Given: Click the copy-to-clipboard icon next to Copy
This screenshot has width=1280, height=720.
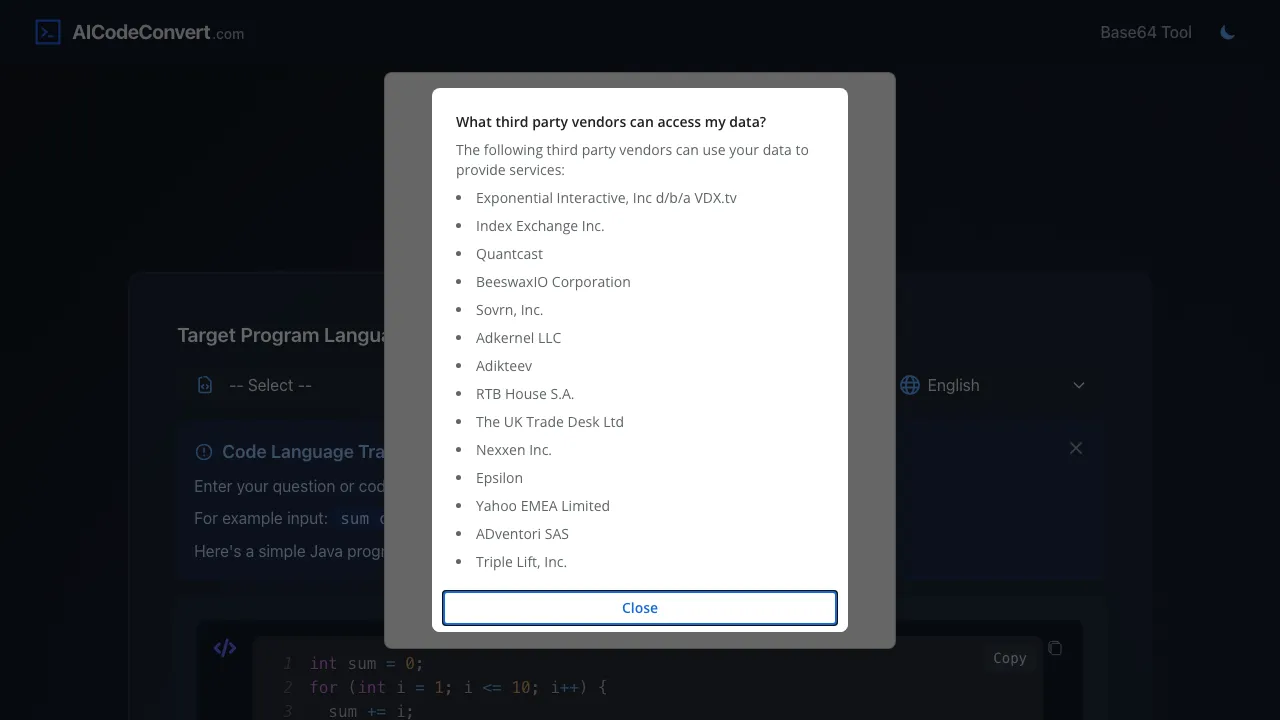Looking at the screenshot, I should (1055, 648).
